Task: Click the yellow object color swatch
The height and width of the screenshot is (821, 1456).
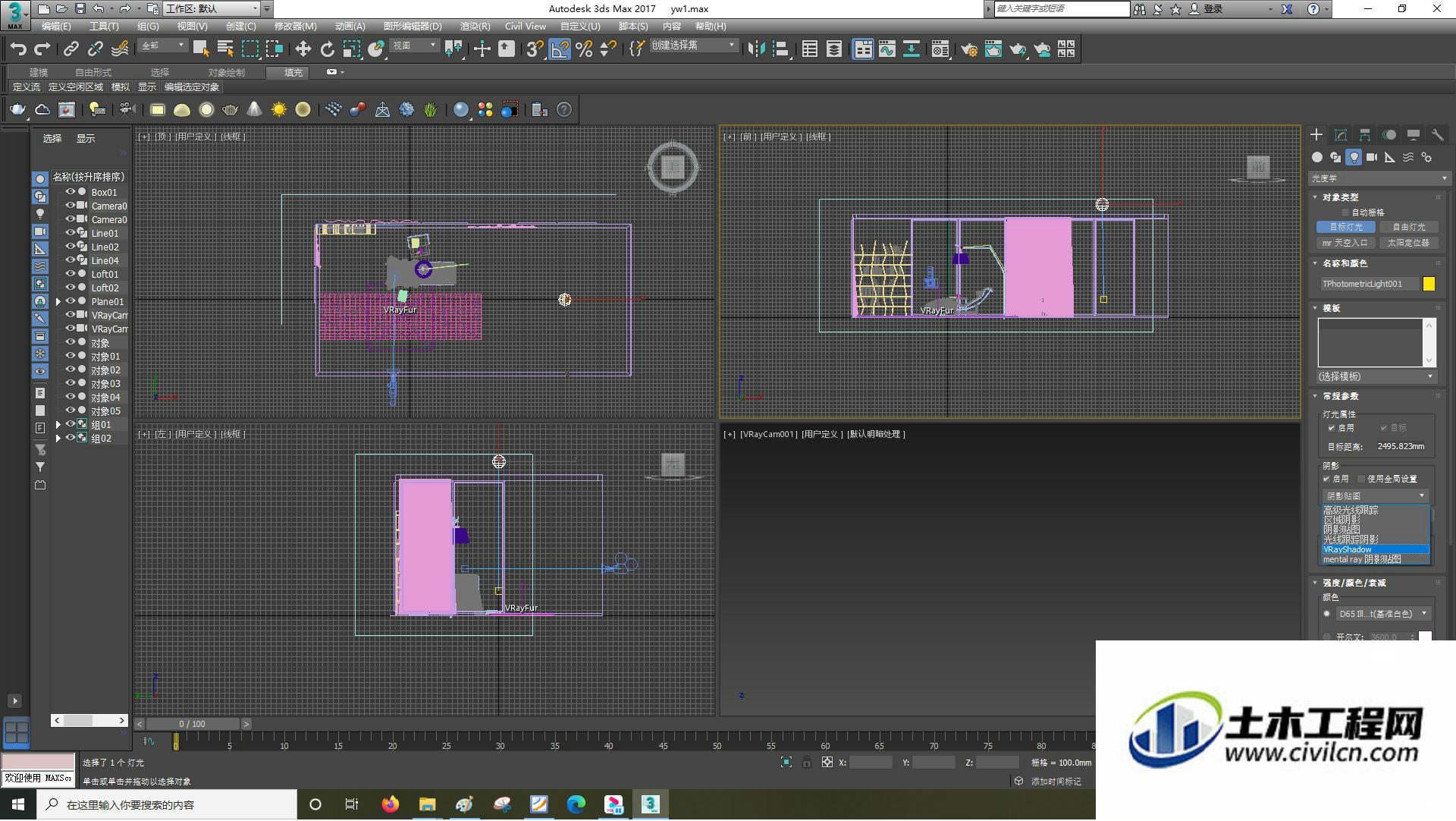Action: 1429,284
